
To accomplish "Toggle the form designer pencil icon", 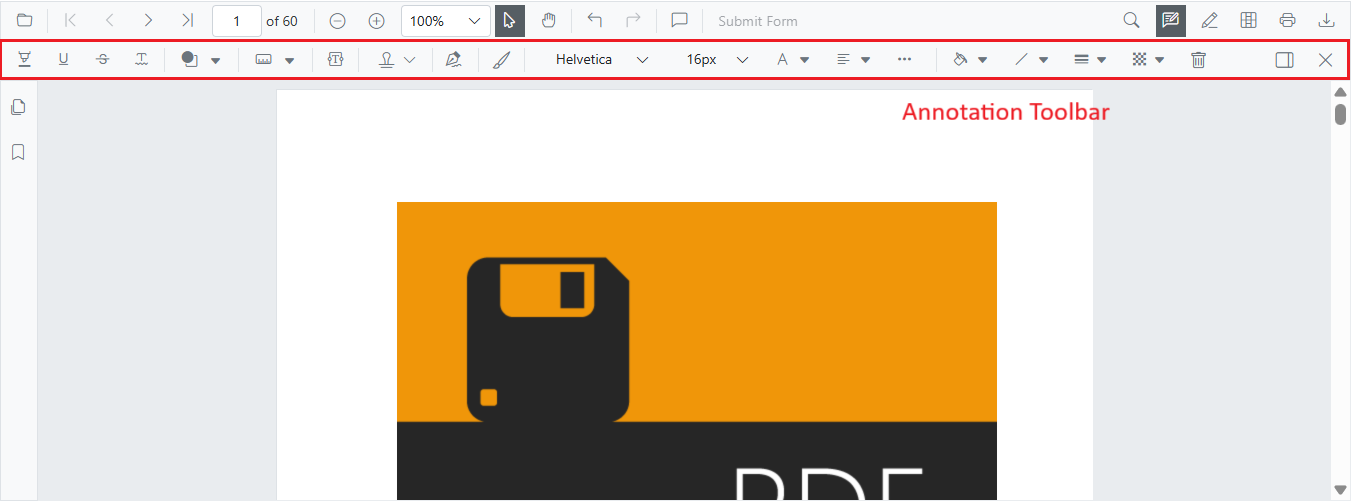I will pyautogui.click(x=1209, y=20).
